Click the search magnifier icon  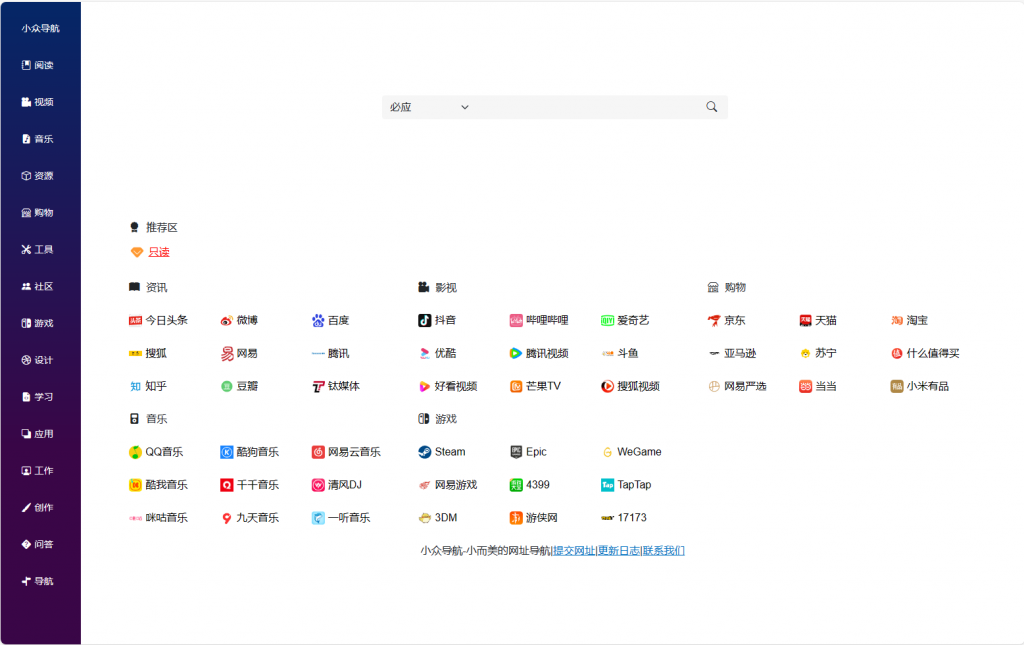click(711, 106)
